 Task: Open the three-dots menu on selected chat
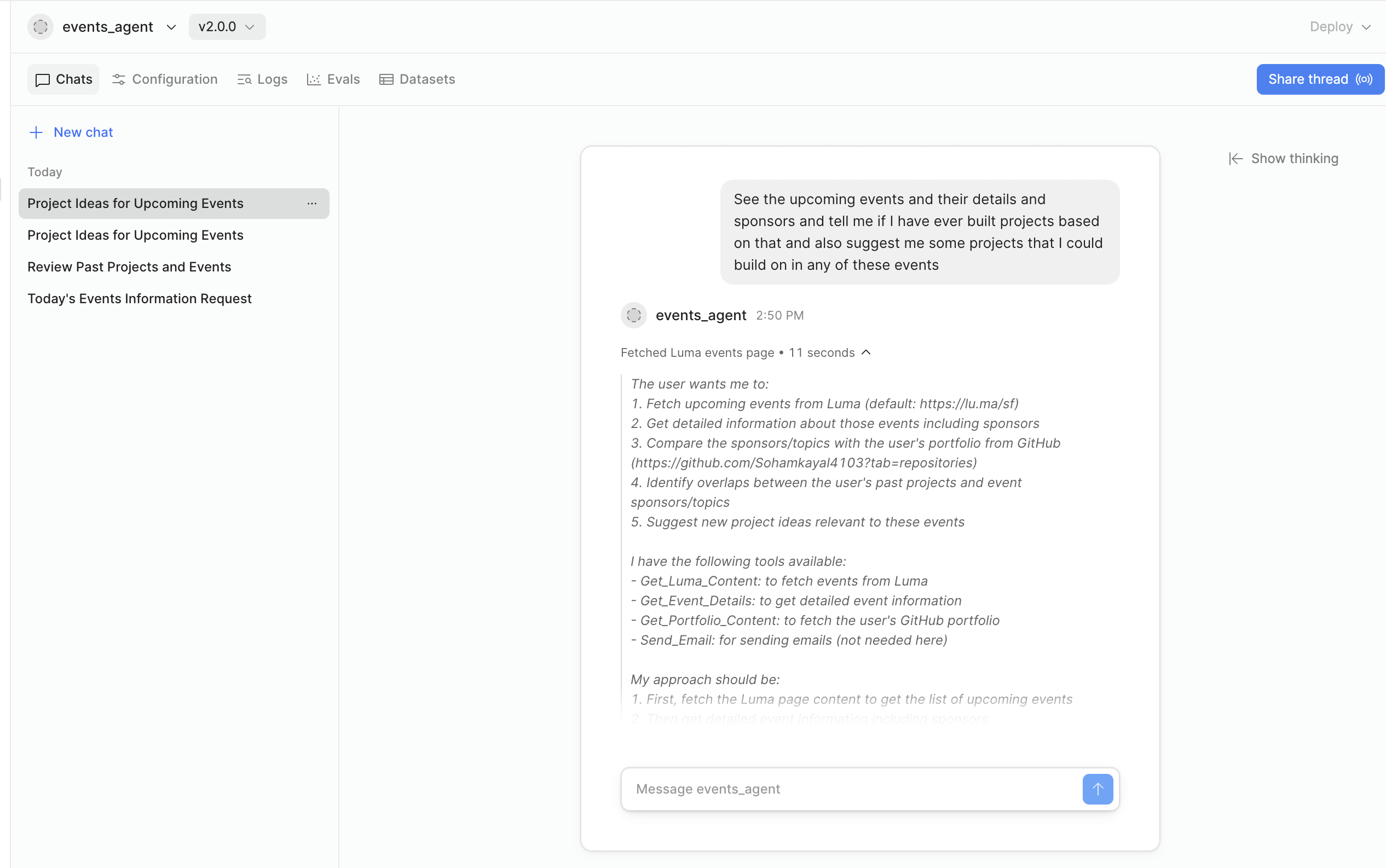pyautogui.click(x=312, y=203)
